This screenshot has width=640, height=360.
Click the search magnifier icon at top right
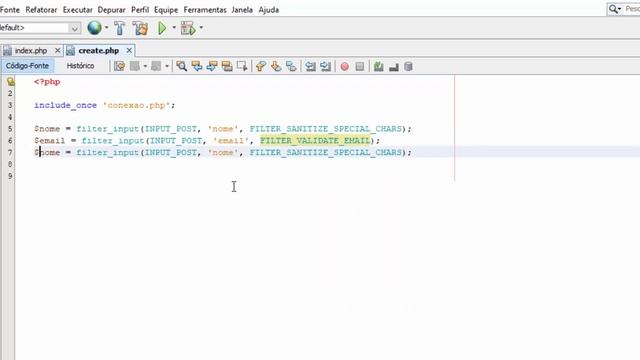(613, 9)
